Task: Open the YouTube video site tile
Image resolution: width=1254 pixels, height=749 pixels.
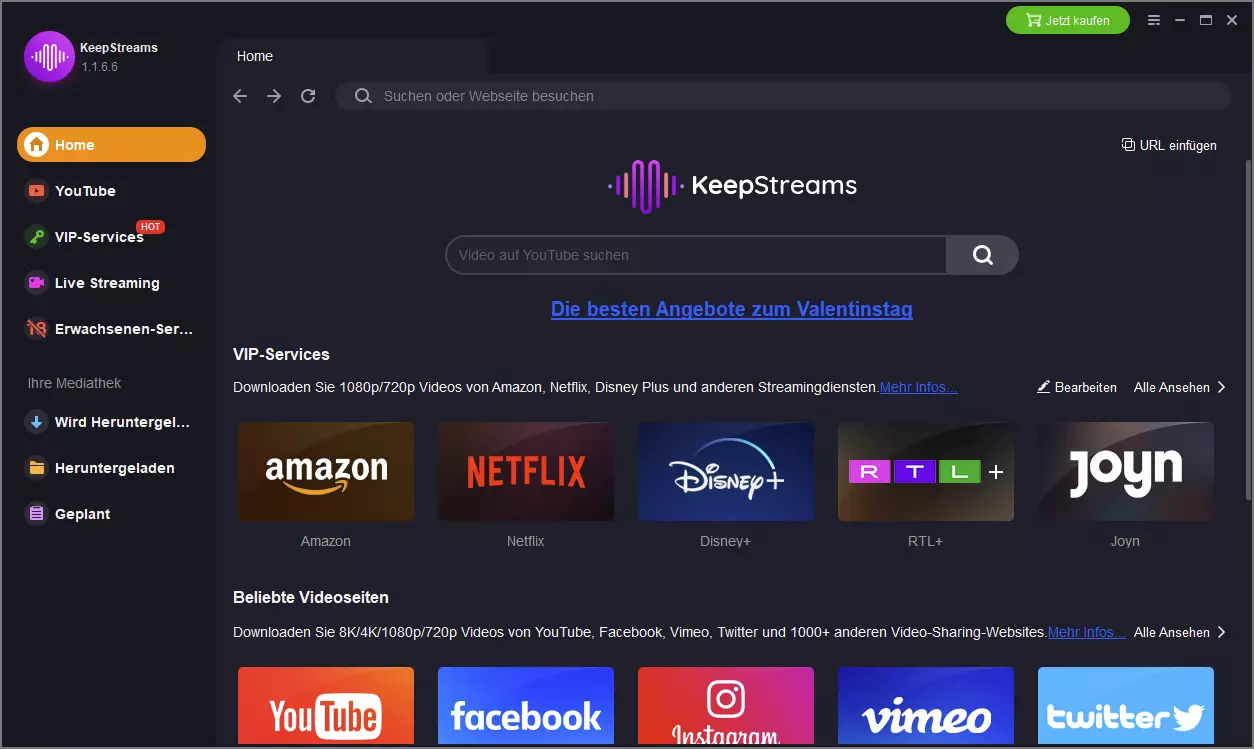Action: 326,707
